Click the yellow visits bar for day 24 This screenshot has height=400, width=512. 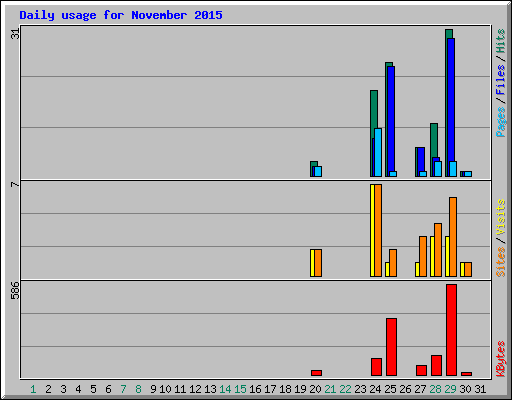point(372,230)
